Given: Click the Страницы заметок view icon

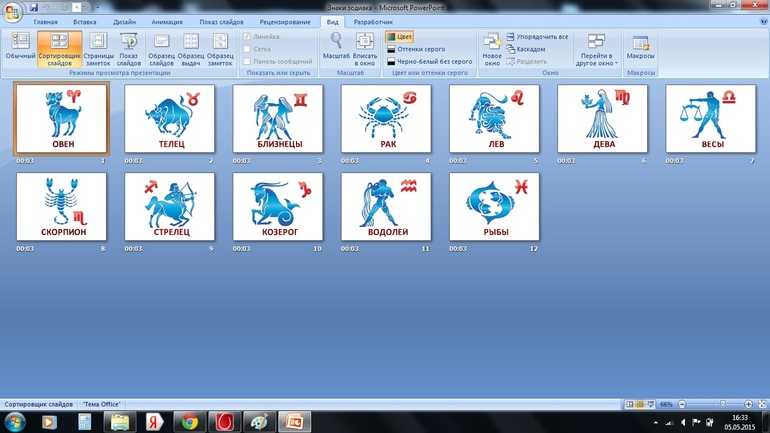Looking at the screenshot, I should click(x=98, y=47).
